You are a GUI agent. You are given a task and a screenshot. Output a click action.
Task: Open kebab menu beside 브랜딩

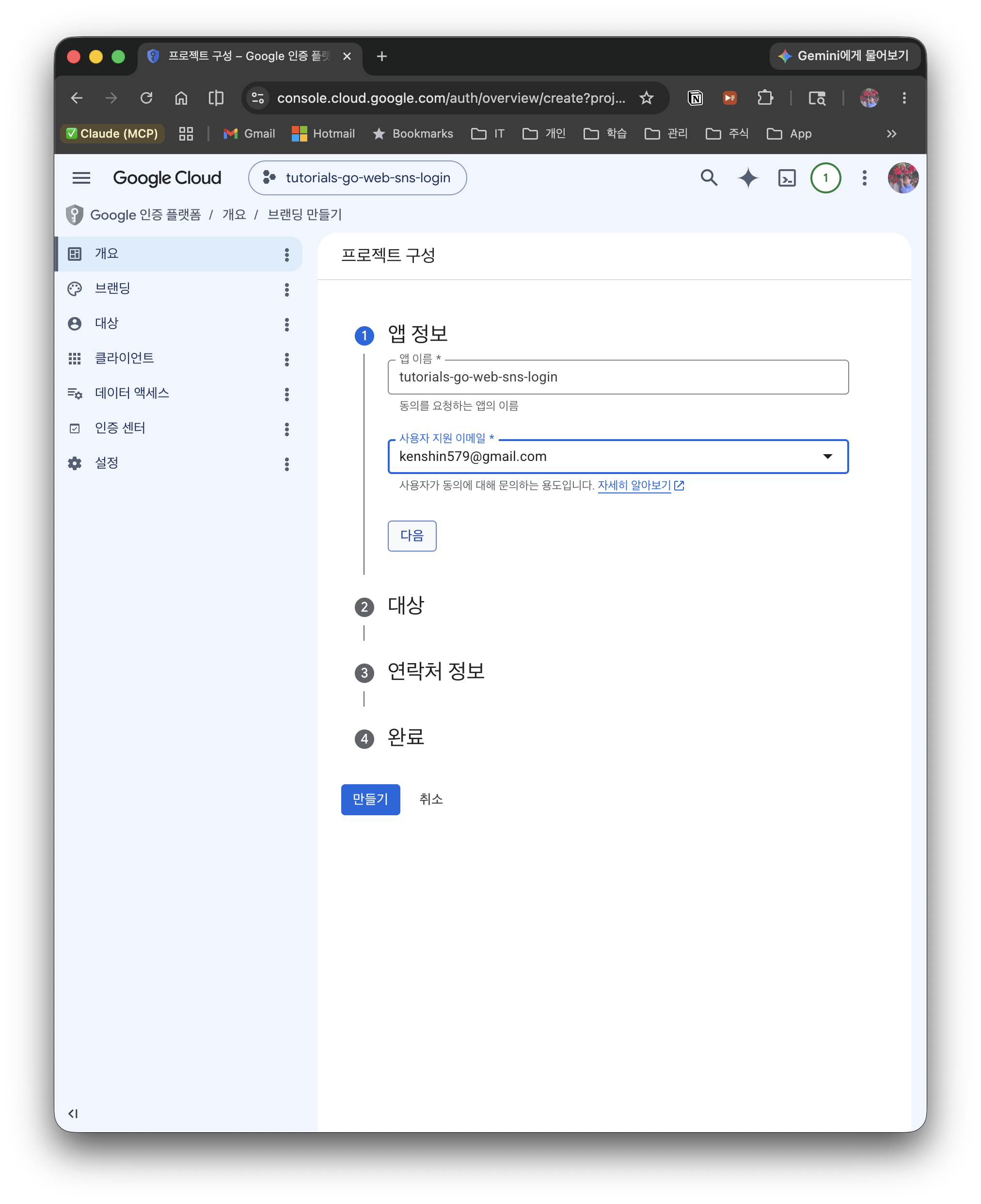286,290
